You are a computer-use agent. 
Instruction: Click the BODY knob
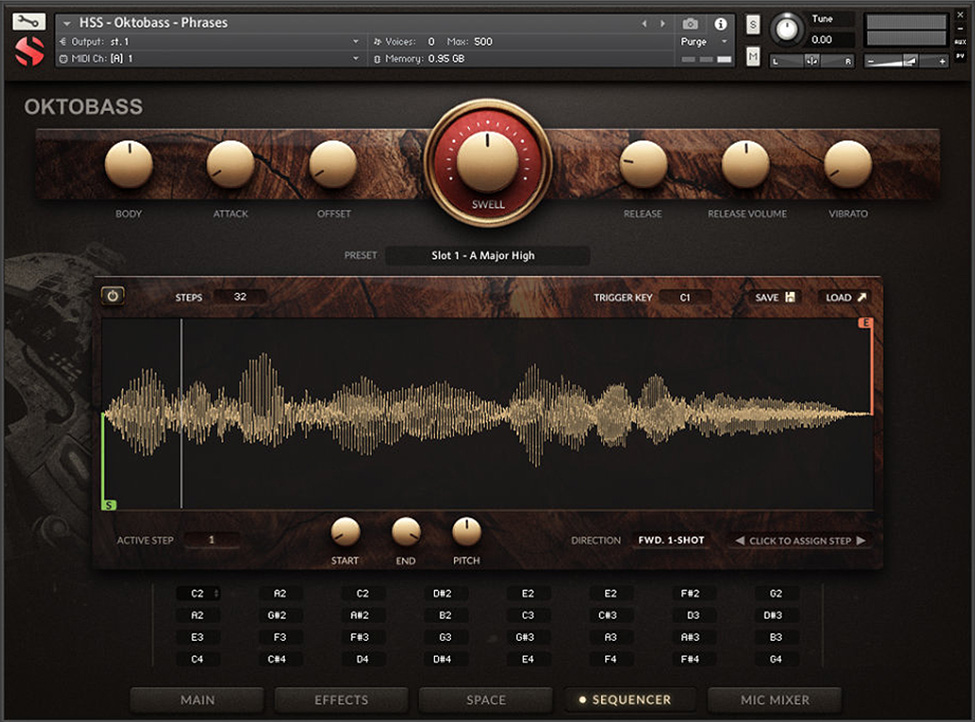pos(129,164)
